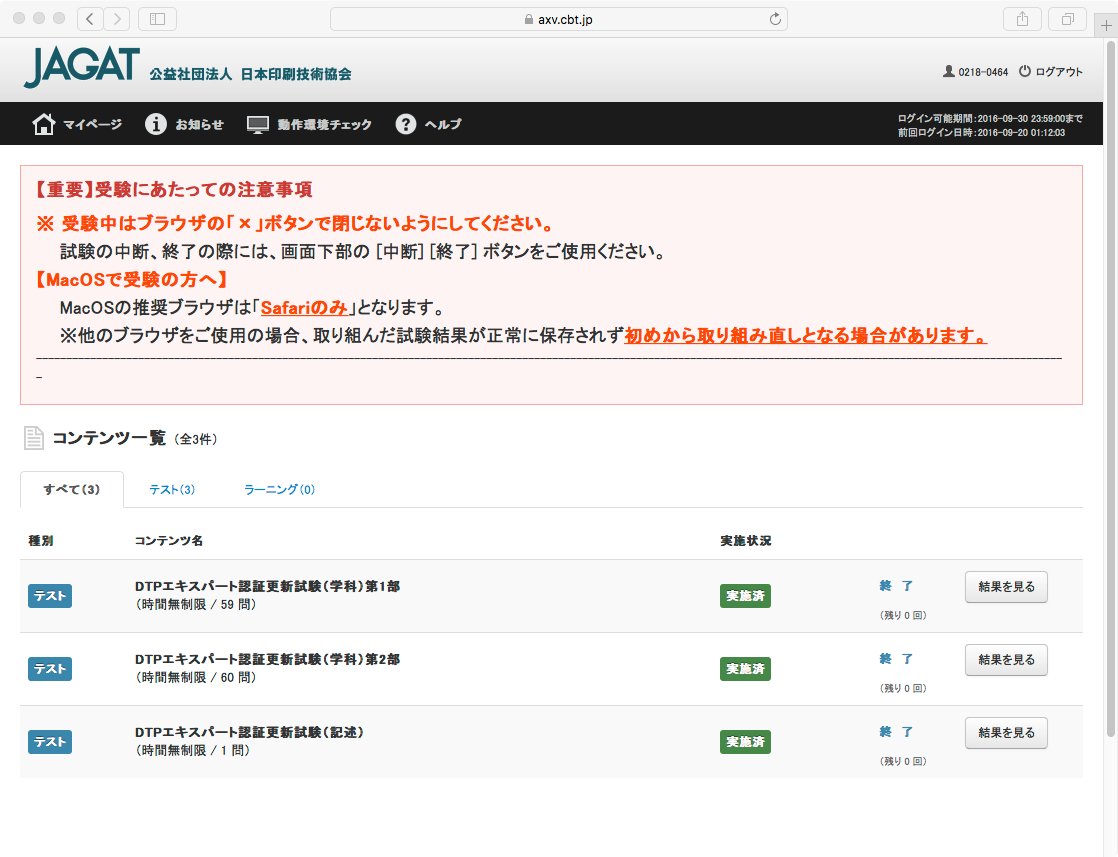This screenshot has width=1118, height=857.
Task: Click the (時間無制限 / 59 問) text
Action: [x=196, y=605]
